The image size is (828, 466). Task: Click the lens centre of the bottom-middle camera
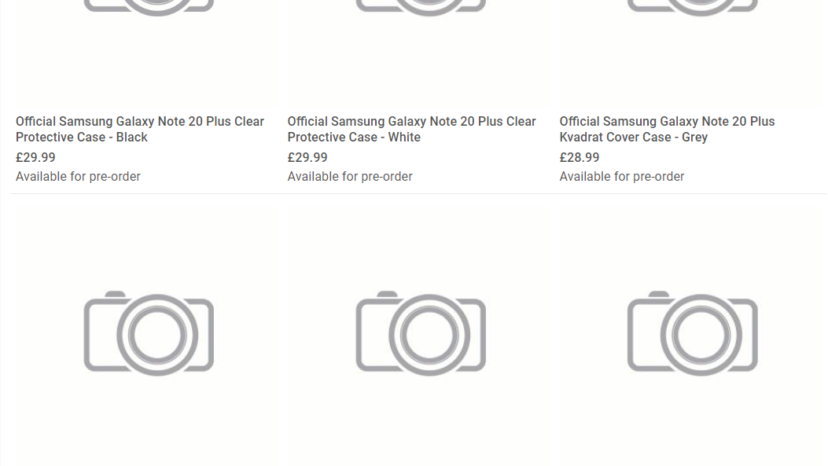pos(421,333)
